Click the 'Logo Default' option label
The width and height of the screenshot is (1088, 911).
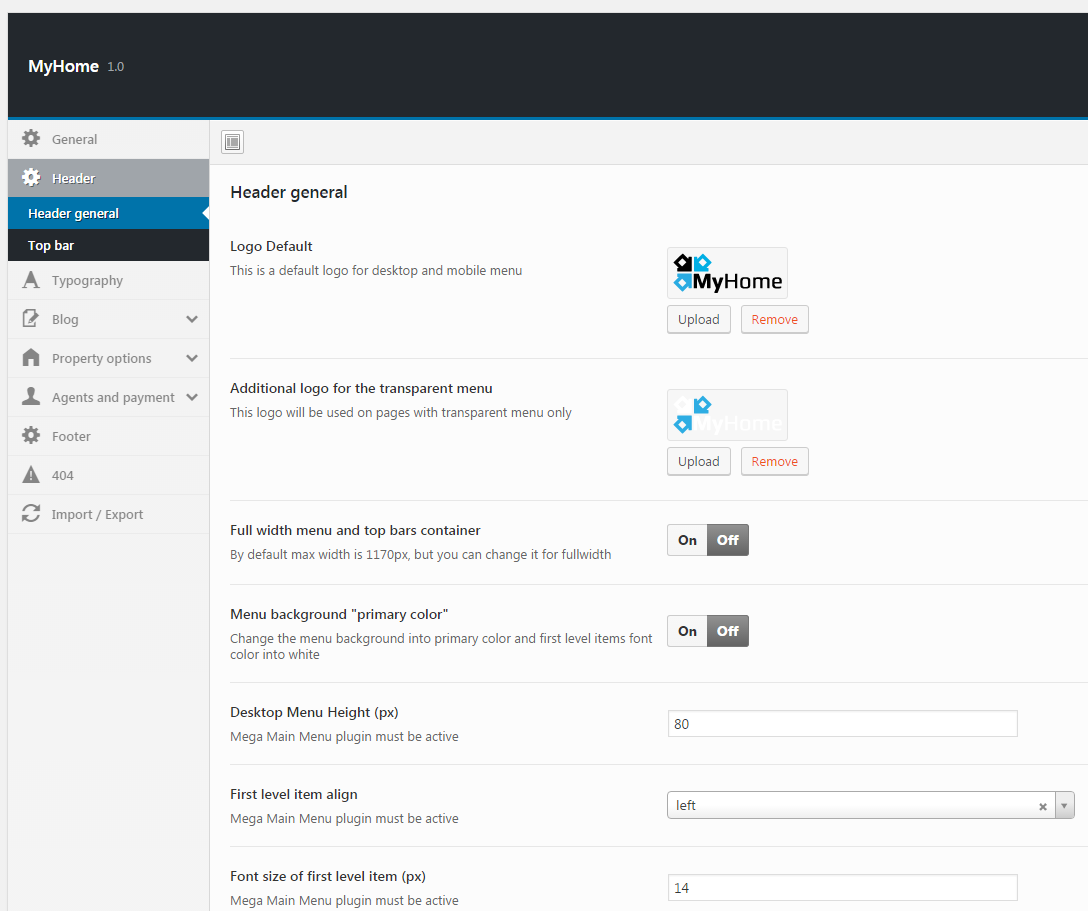click(271, 246)
